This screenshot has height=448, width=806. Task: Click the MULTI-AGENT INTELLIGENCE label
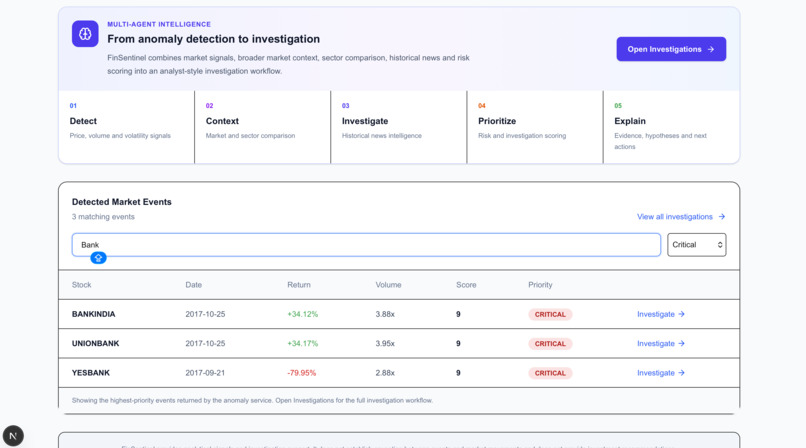(x=159, y=24)
